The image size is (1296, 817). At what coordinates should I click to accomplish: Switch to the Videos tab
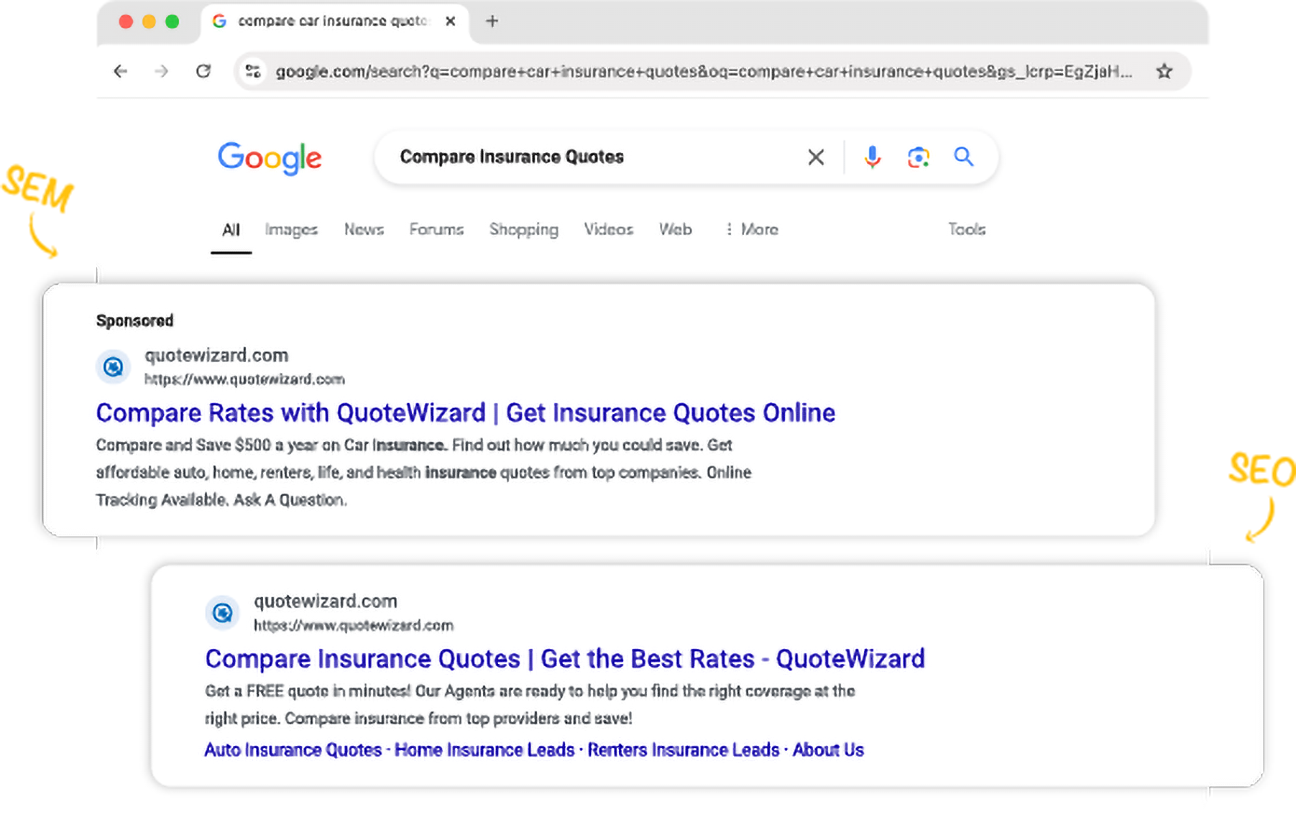pos(609,230)
